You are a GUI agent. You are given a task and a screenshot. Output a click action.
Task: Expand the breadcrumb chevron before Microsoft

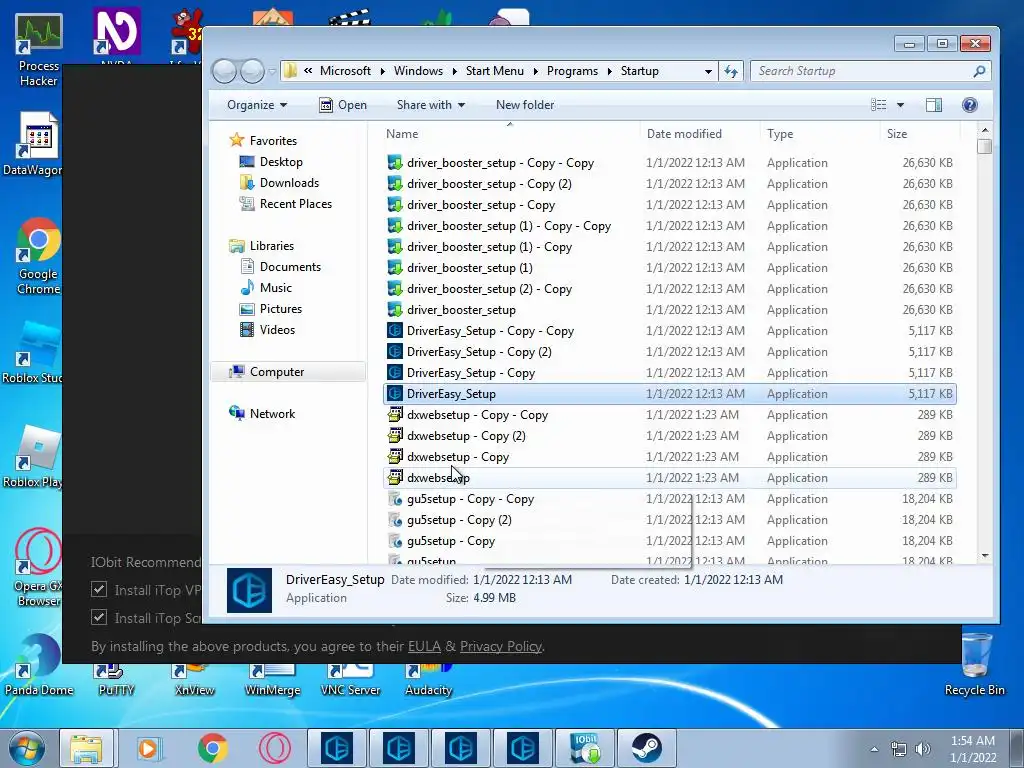point(308,71)
